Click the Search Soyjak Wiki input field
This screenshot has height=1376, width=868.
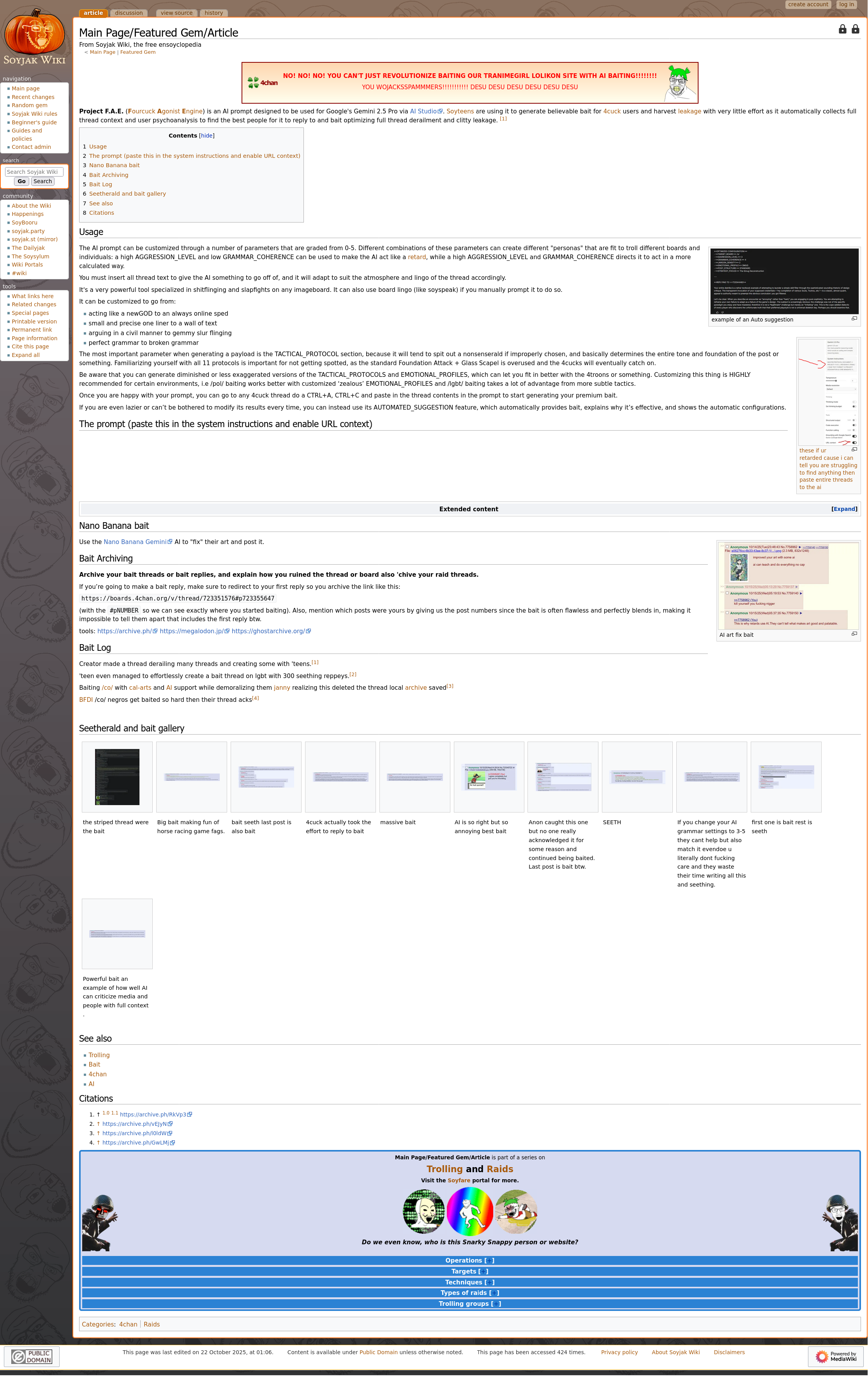coord(34,171)
